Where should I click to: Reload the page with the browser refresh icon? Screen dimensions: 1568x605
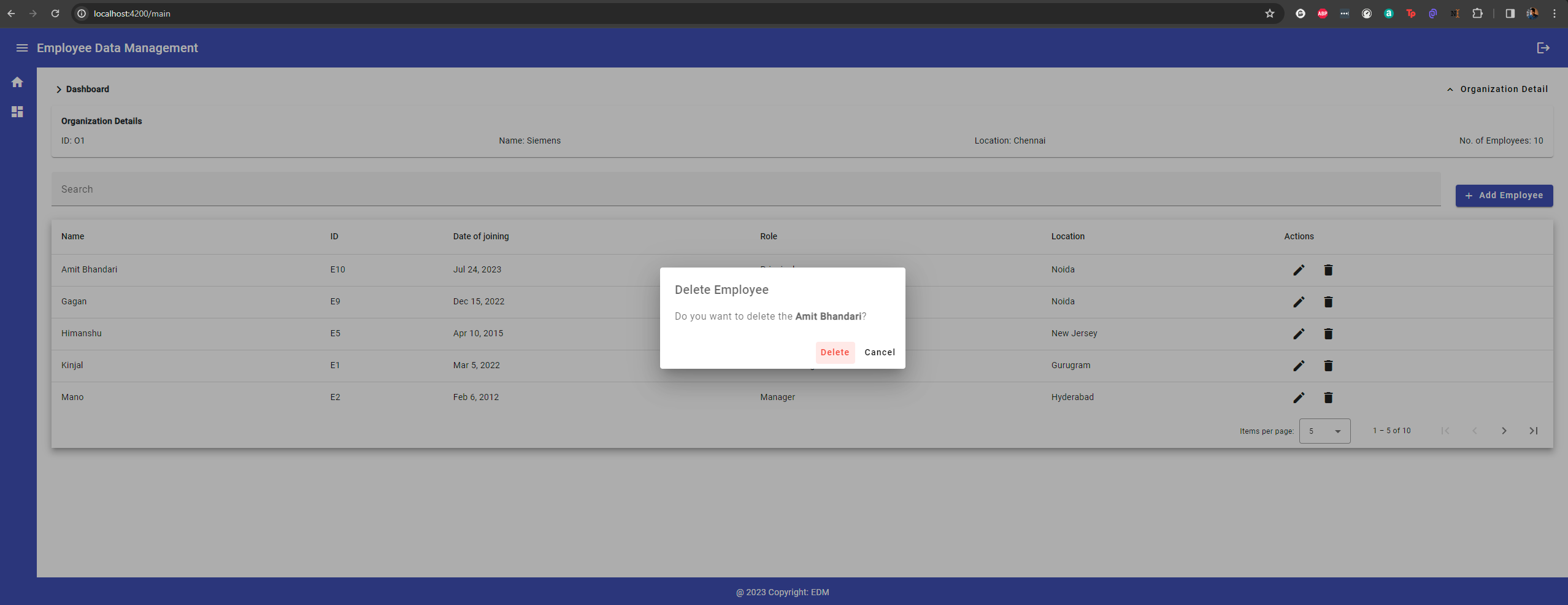[x=55, y=13]
